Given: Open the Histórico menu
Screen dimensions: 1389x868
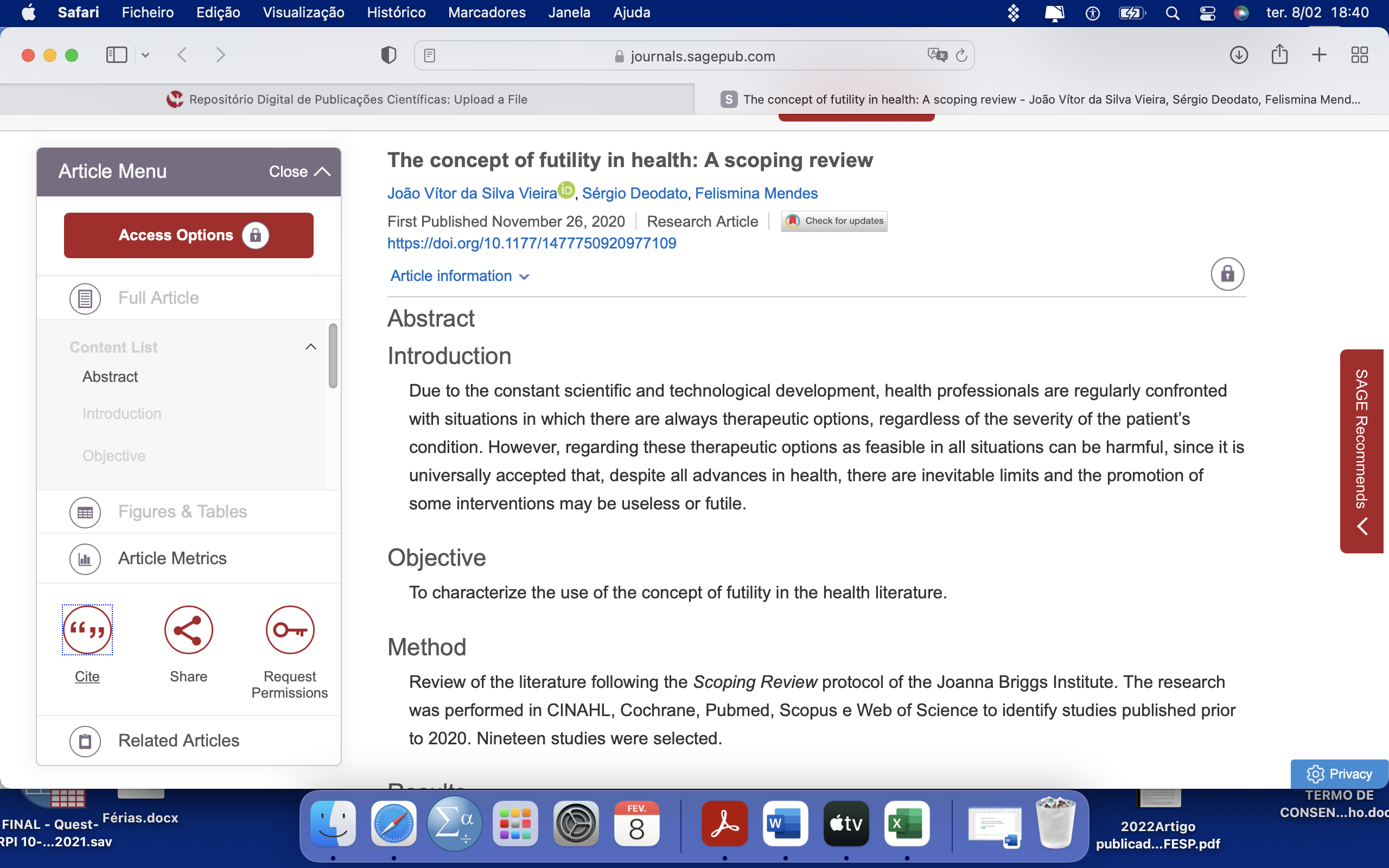Looking at the screenshot, I should coord(396,12).
